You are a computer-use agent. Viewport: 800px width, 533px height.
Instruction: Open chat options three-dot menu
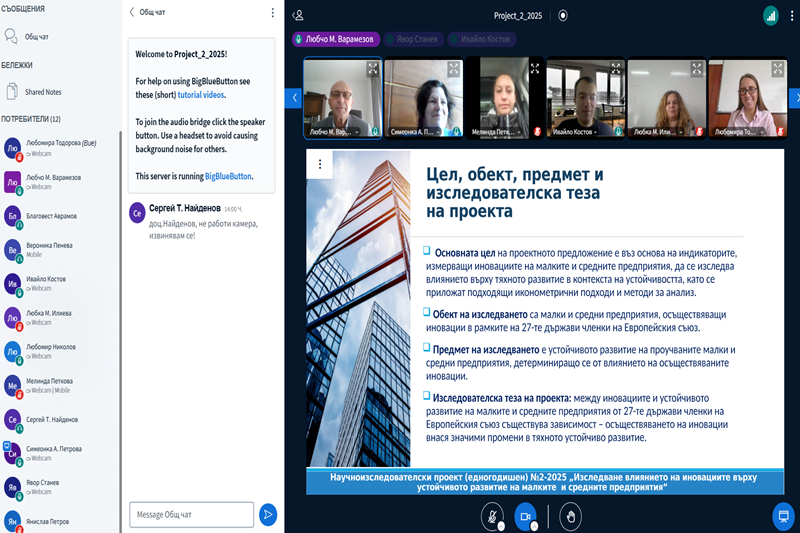point(272,13)
